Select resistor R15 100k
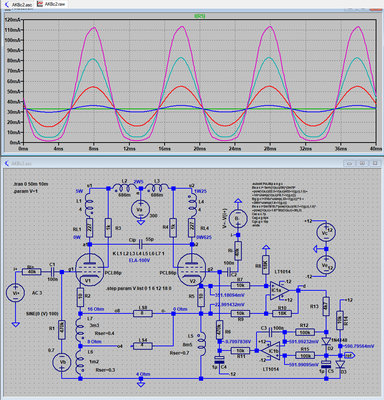 click(305, 356)
